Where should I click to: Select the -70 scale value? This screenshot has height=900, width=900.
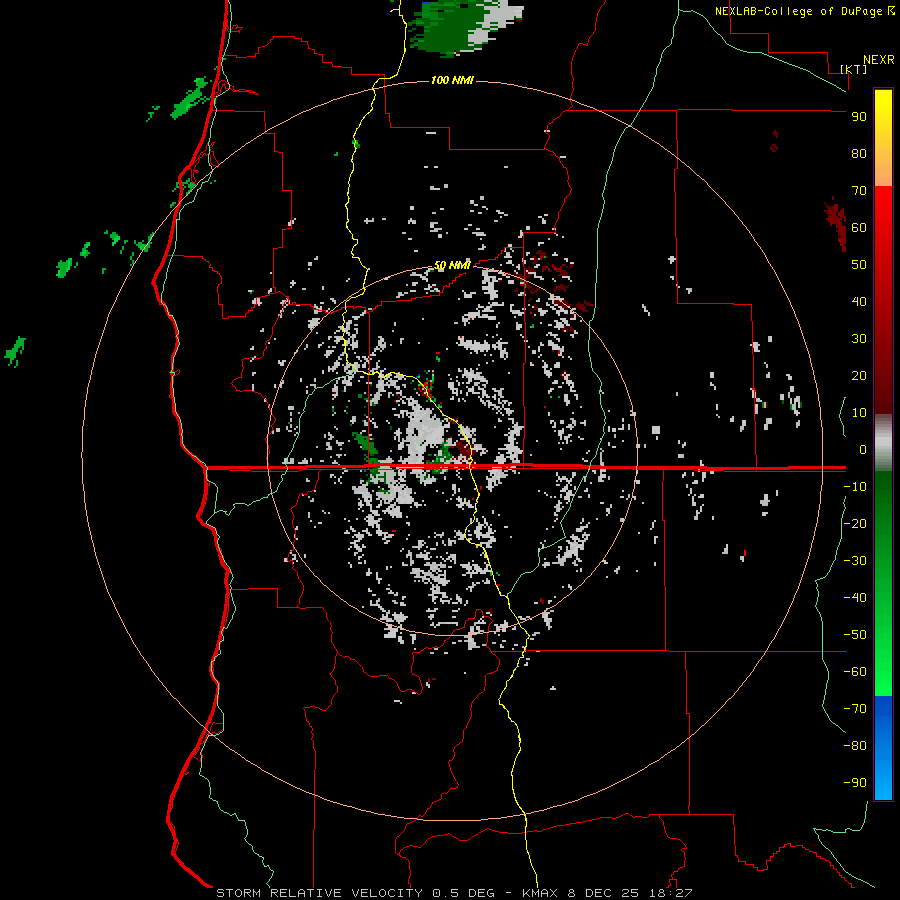click(x=855, y=709)
